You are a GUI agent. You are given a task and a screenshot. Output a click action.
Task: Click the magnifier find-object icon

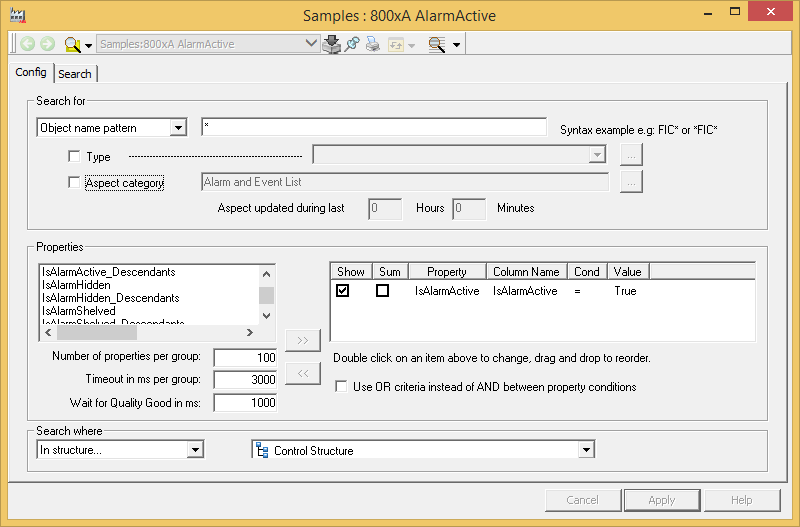click(x=72, y=45)
